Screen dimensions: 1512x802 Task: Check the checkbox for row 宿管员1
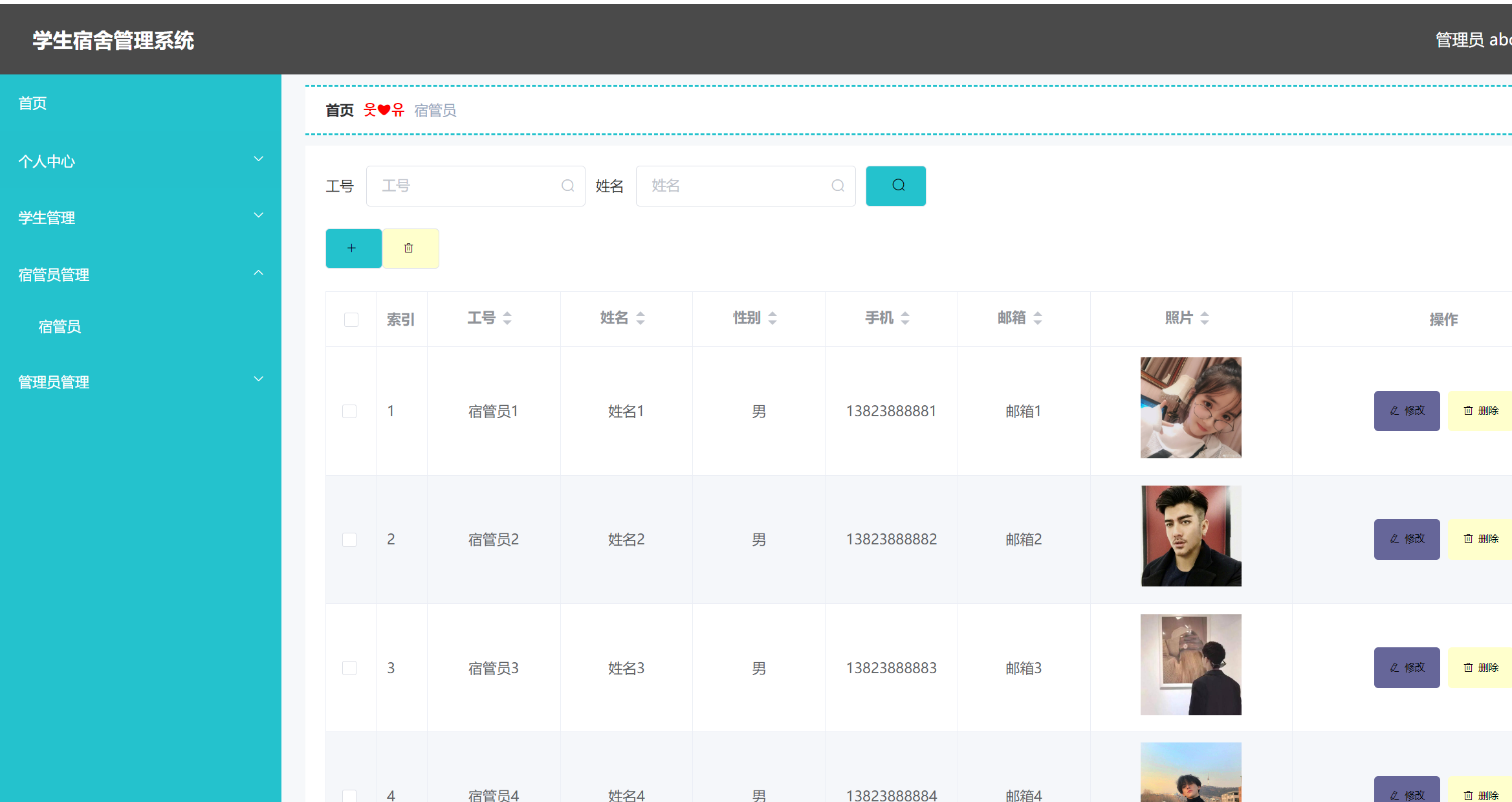(x=349, y=412)
